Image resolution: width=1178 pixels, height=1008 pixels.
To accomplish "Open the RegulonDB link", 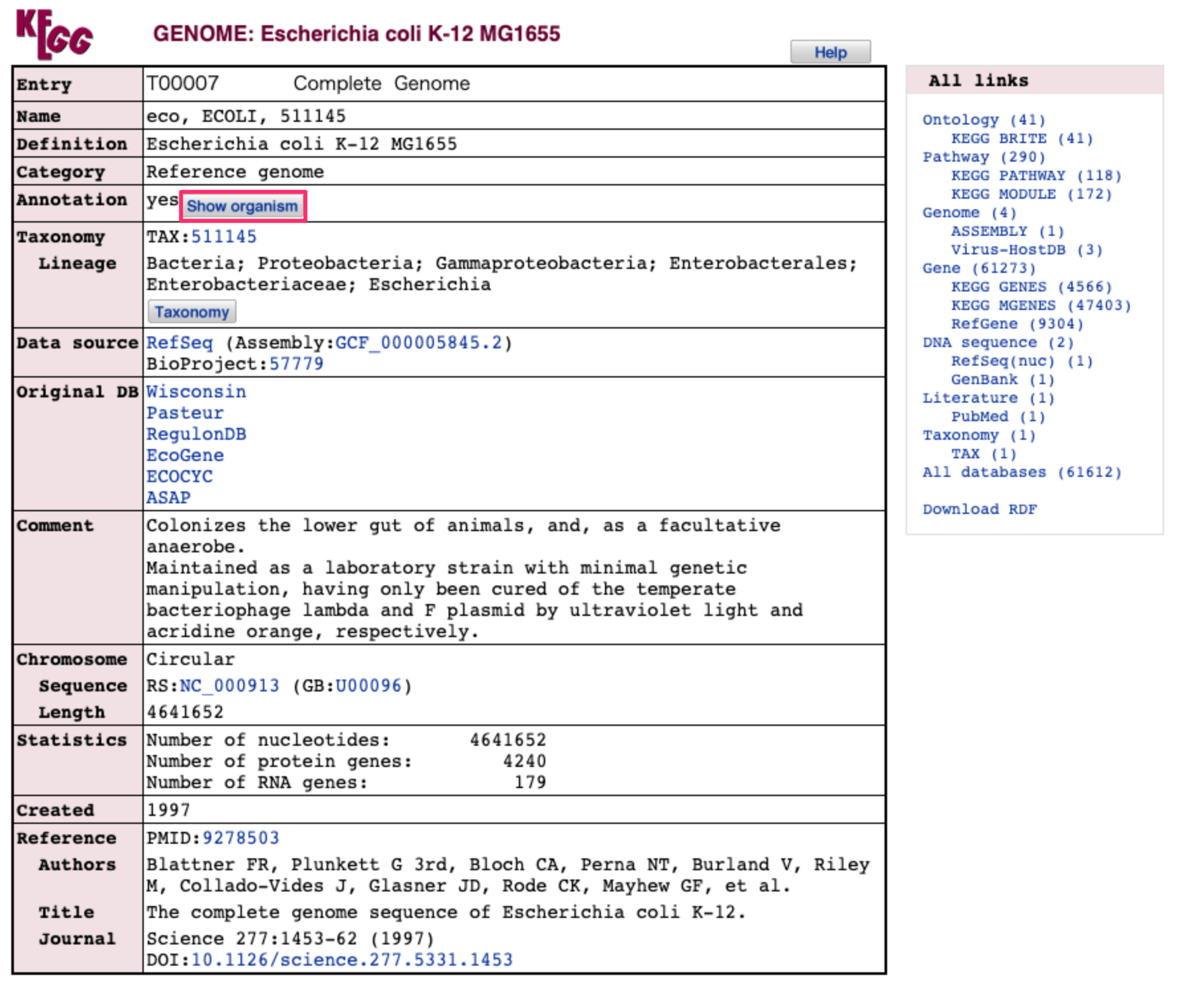I will coord(196,434).
